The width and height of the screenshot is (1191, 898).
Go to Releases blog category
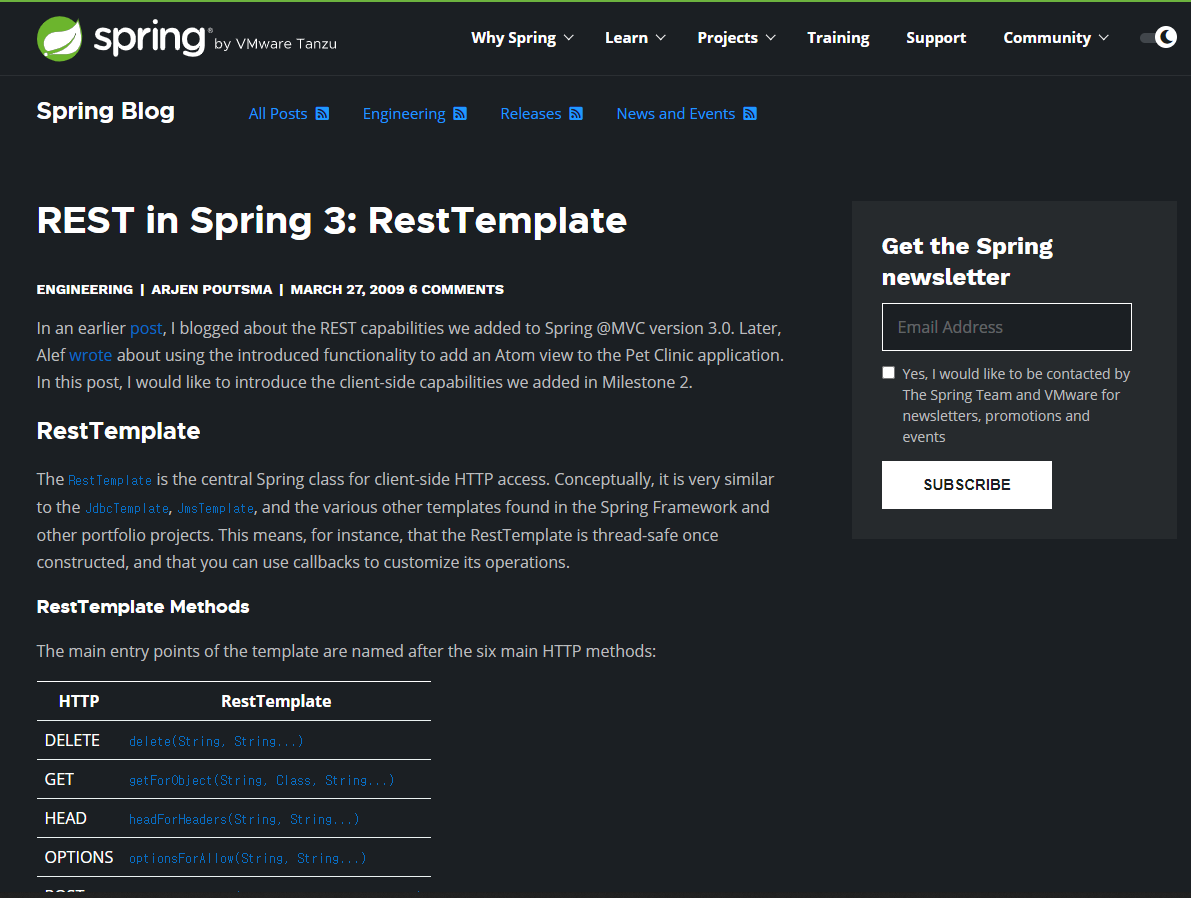(531, 114)
